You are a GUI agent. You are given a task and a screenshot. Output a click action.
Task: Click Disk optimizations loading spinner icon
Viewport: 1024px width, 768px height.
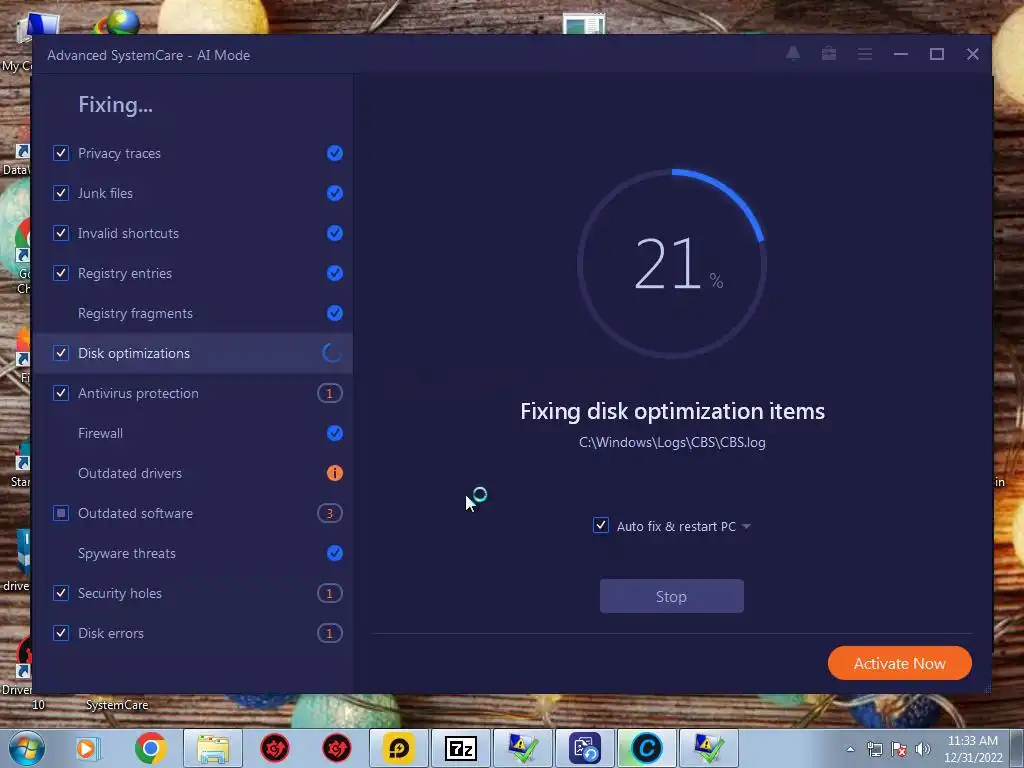pos(332,353)
